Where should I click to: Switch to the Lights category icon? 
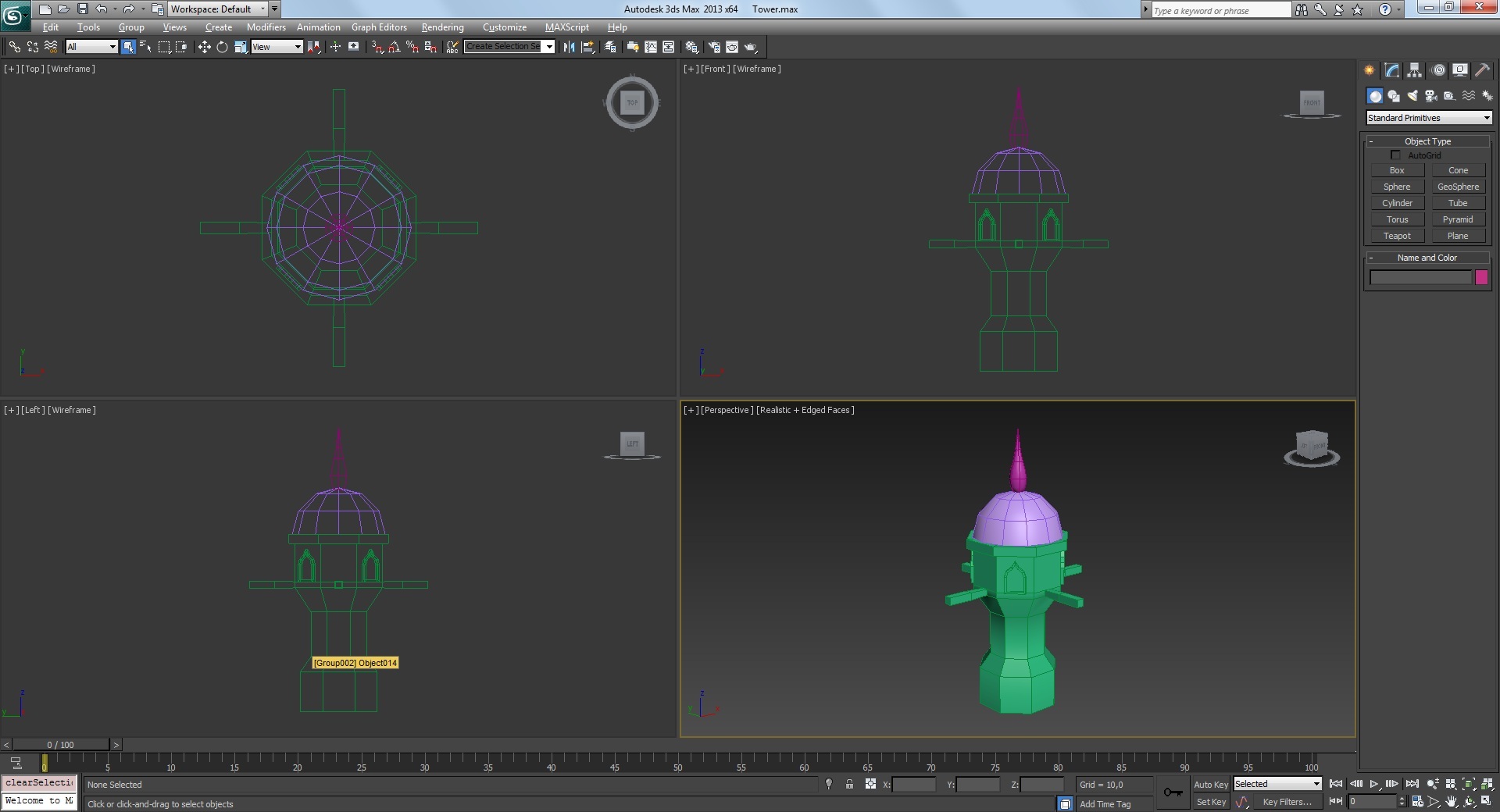pyautogui.click(x=1412, y=96)
